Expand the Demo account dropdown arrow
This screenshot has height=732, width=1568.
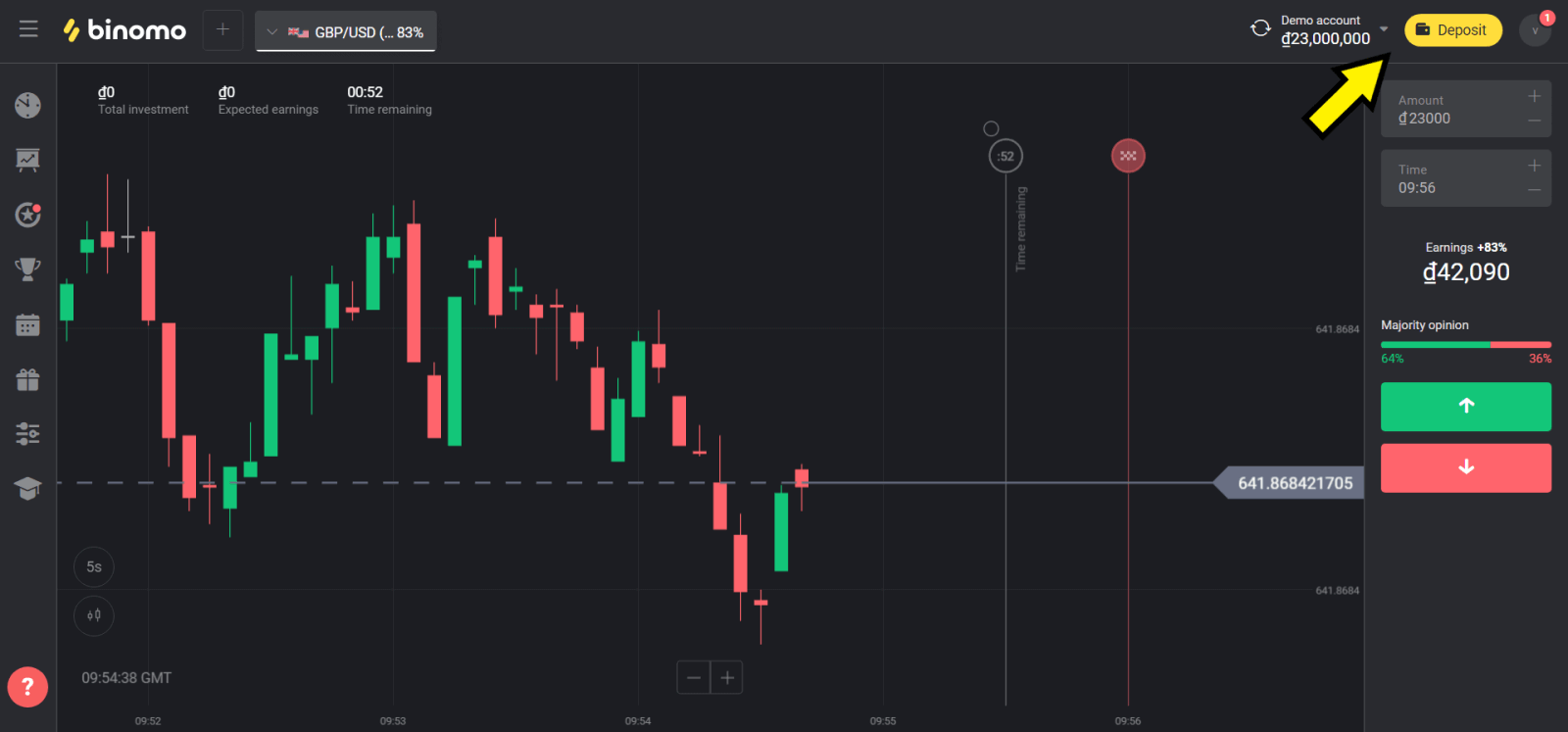click(x=1384, y=29)
